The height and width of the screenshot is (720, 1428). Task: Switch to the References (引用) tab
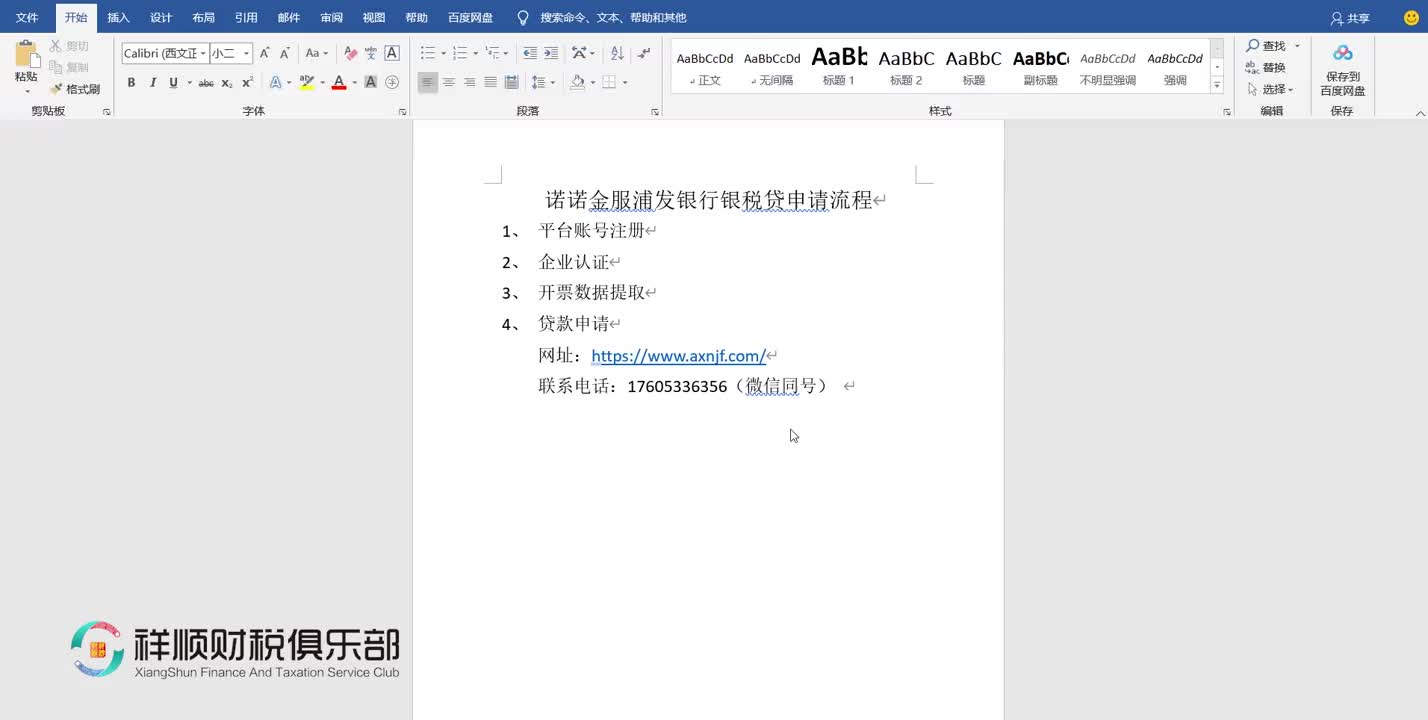click(246, 18)
